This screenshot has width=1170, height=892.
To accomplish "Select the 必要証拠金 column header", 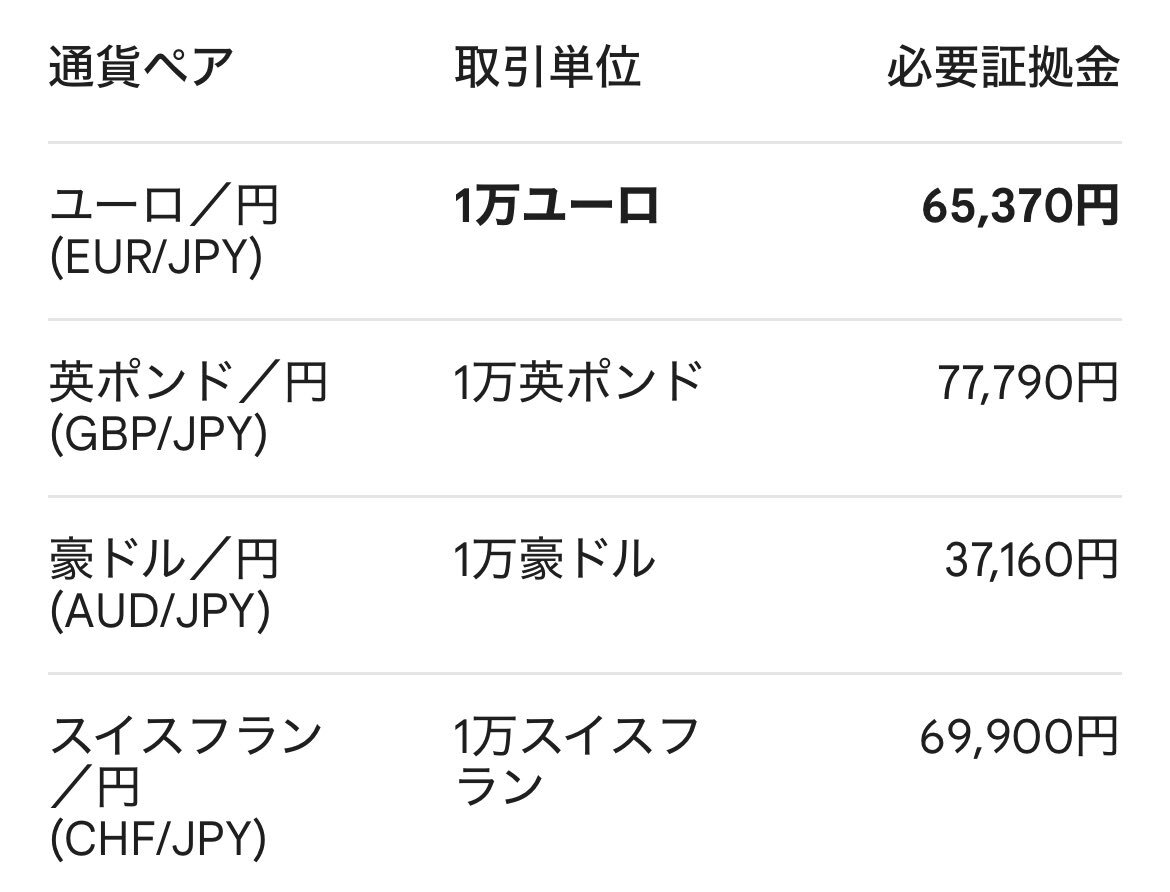I will click(1004, 68).
